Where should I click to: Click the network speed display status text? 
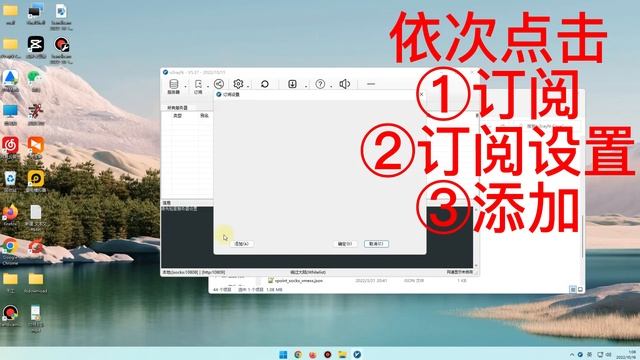(x=459, y=272)
